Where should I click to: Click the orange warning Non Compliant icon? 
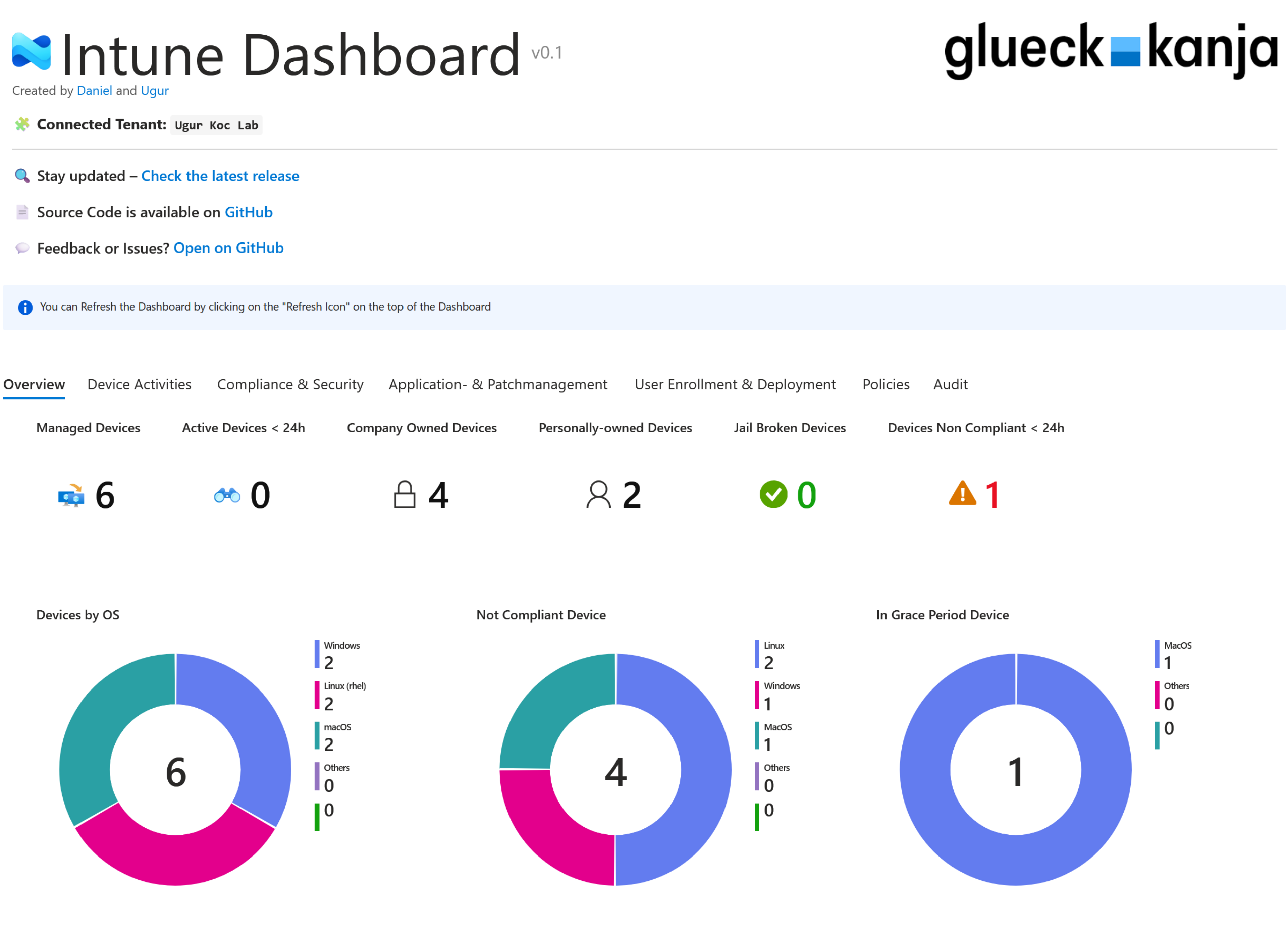pyautogui.click(x=962, y=493)
